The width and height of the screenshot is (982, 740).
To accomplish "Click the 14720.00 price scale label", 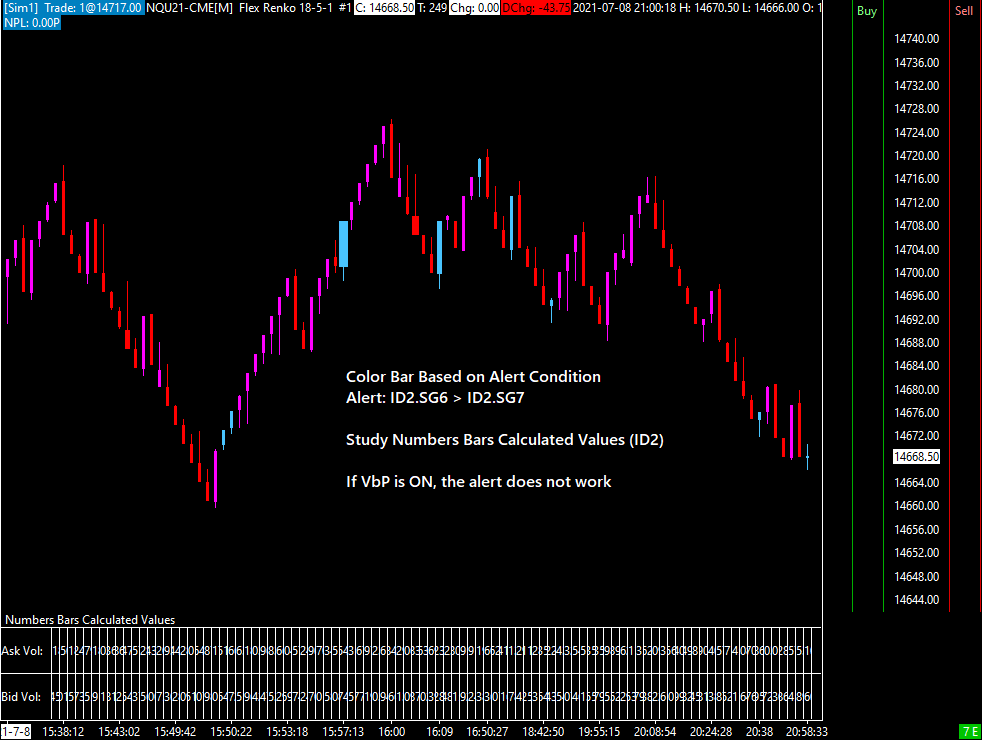I will click(916, 155).
